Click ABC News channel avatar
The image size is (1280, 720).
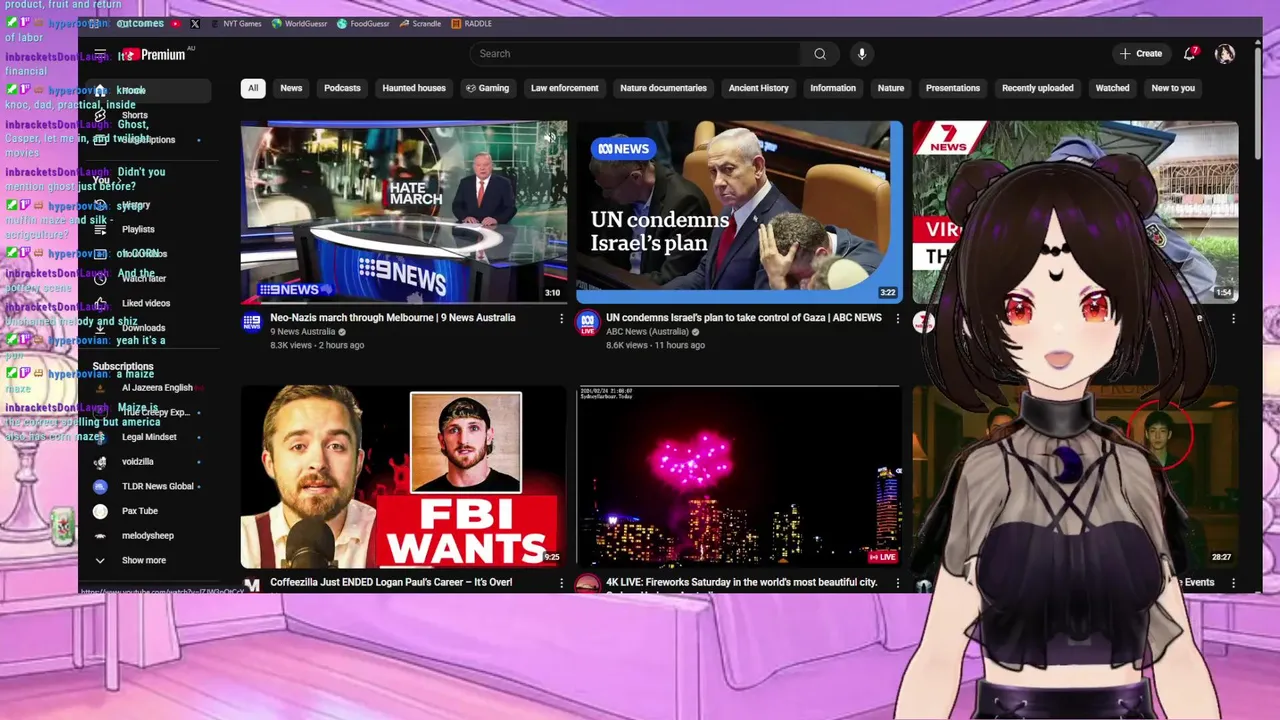point(588,322)
